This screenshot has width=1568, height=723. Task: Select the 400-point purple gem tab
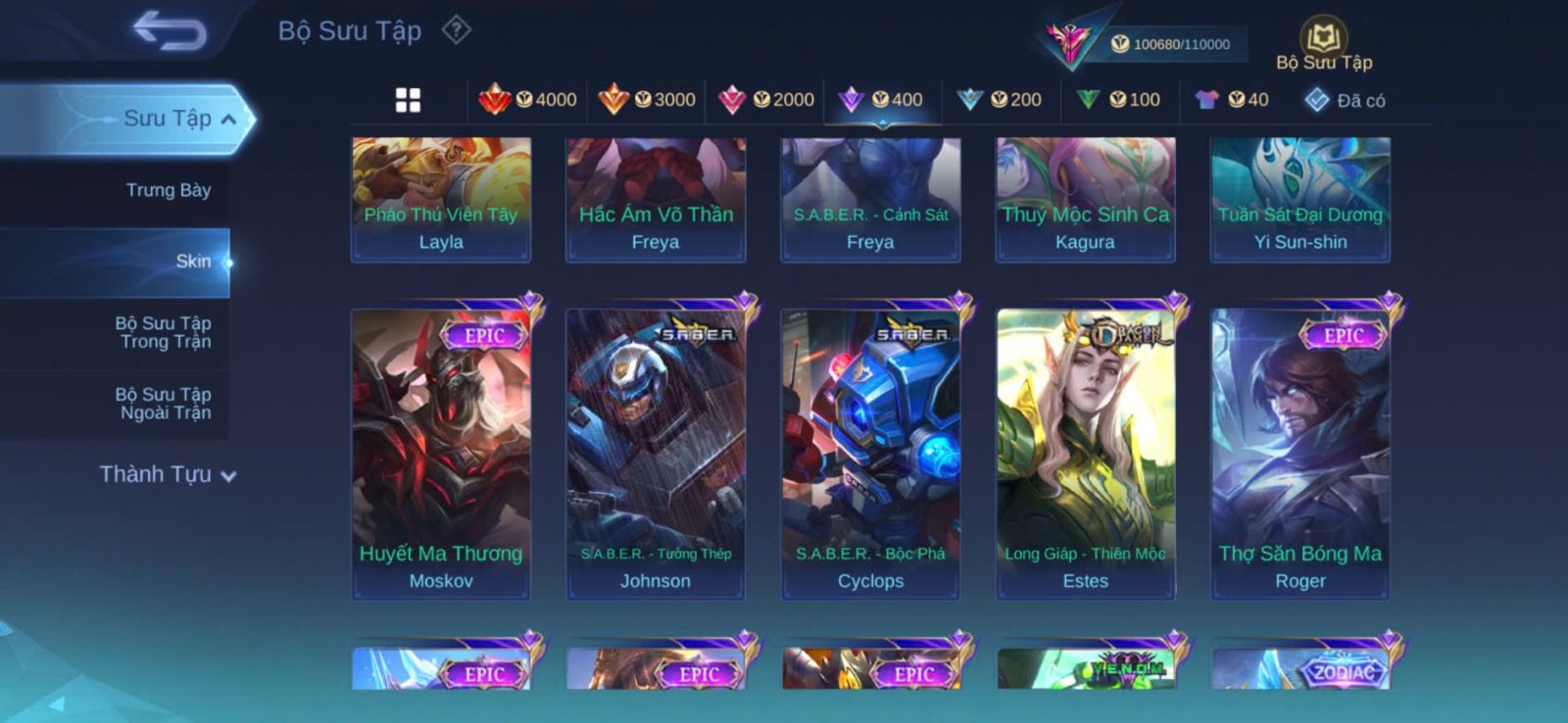[882, 99]
